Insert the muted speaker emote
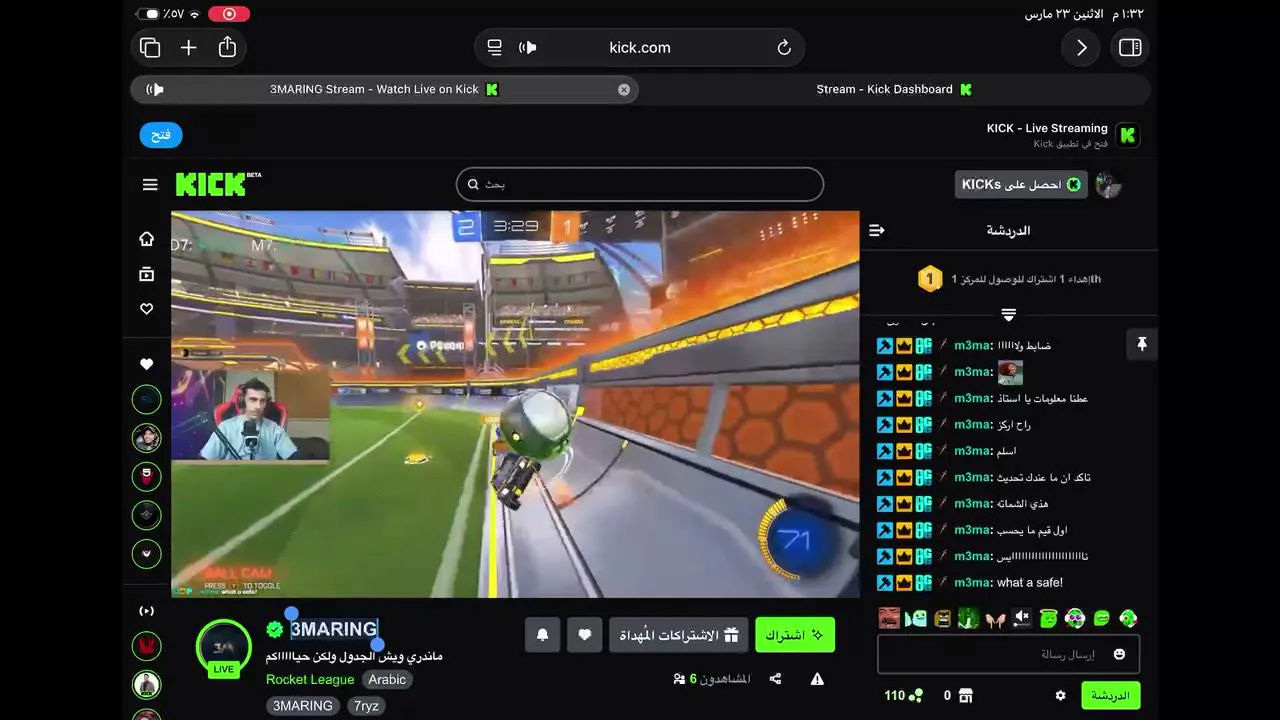Image resolution: width=1280 pixels, height=720 pixels. [1021, 618]
